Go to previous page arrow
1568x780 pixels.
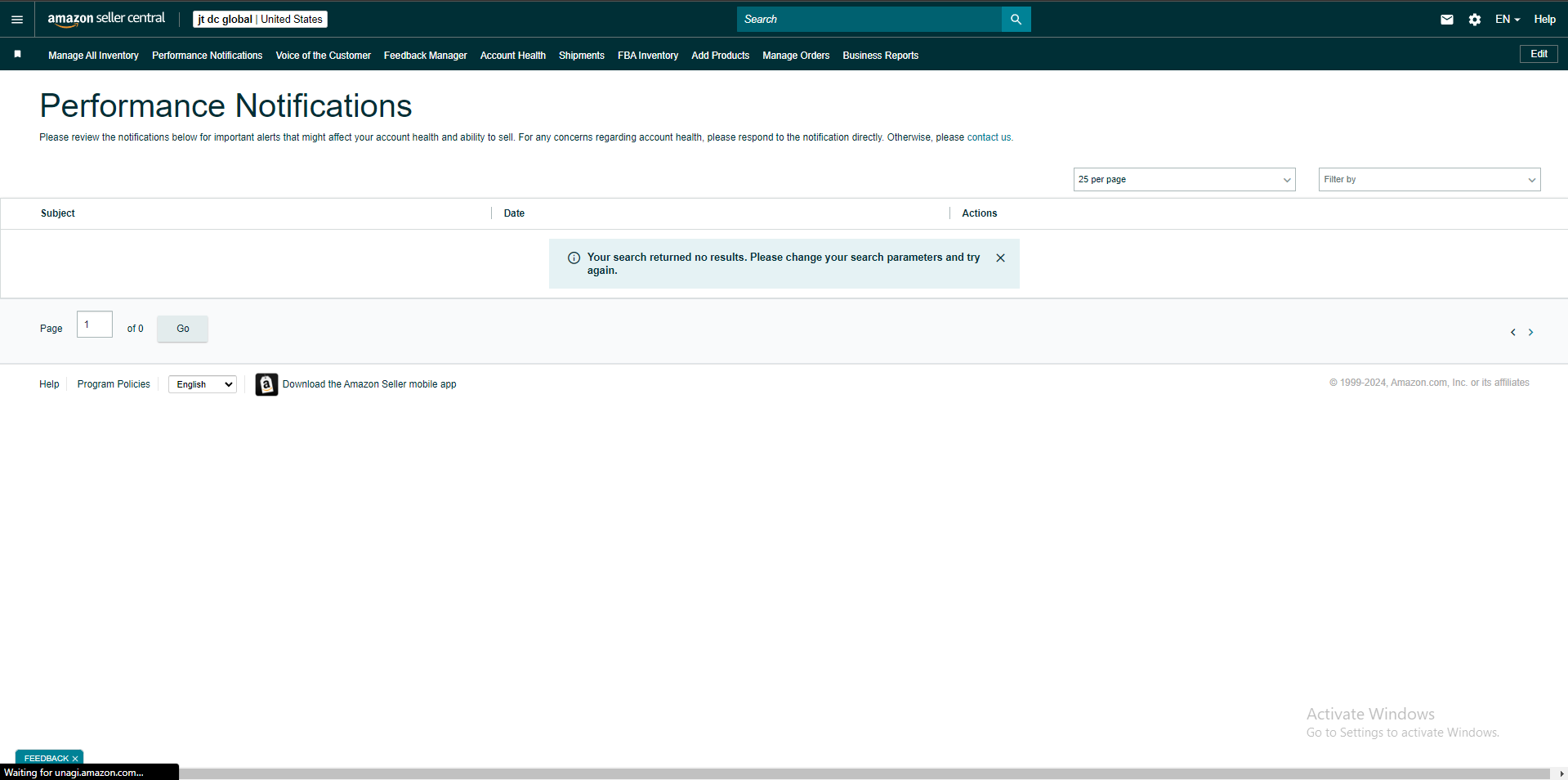[x=1512, y=332]
